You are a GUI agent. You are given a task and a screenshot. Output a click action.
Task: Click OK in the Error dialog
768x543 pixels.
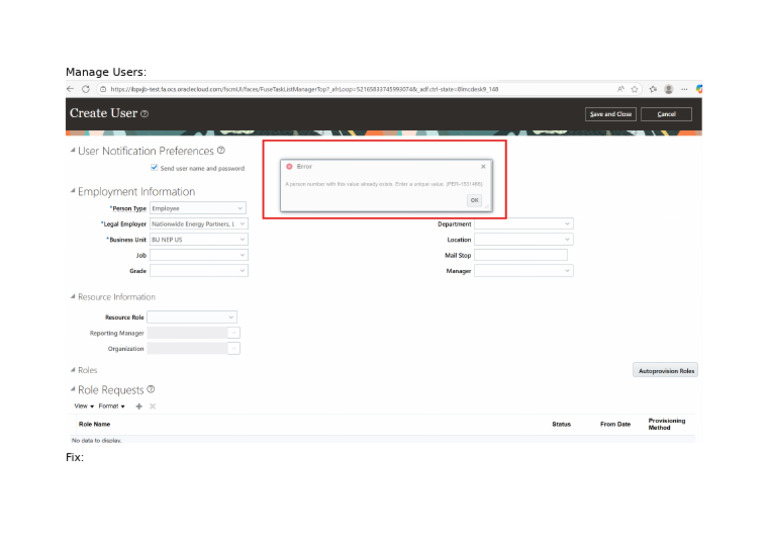pos(474,200)
